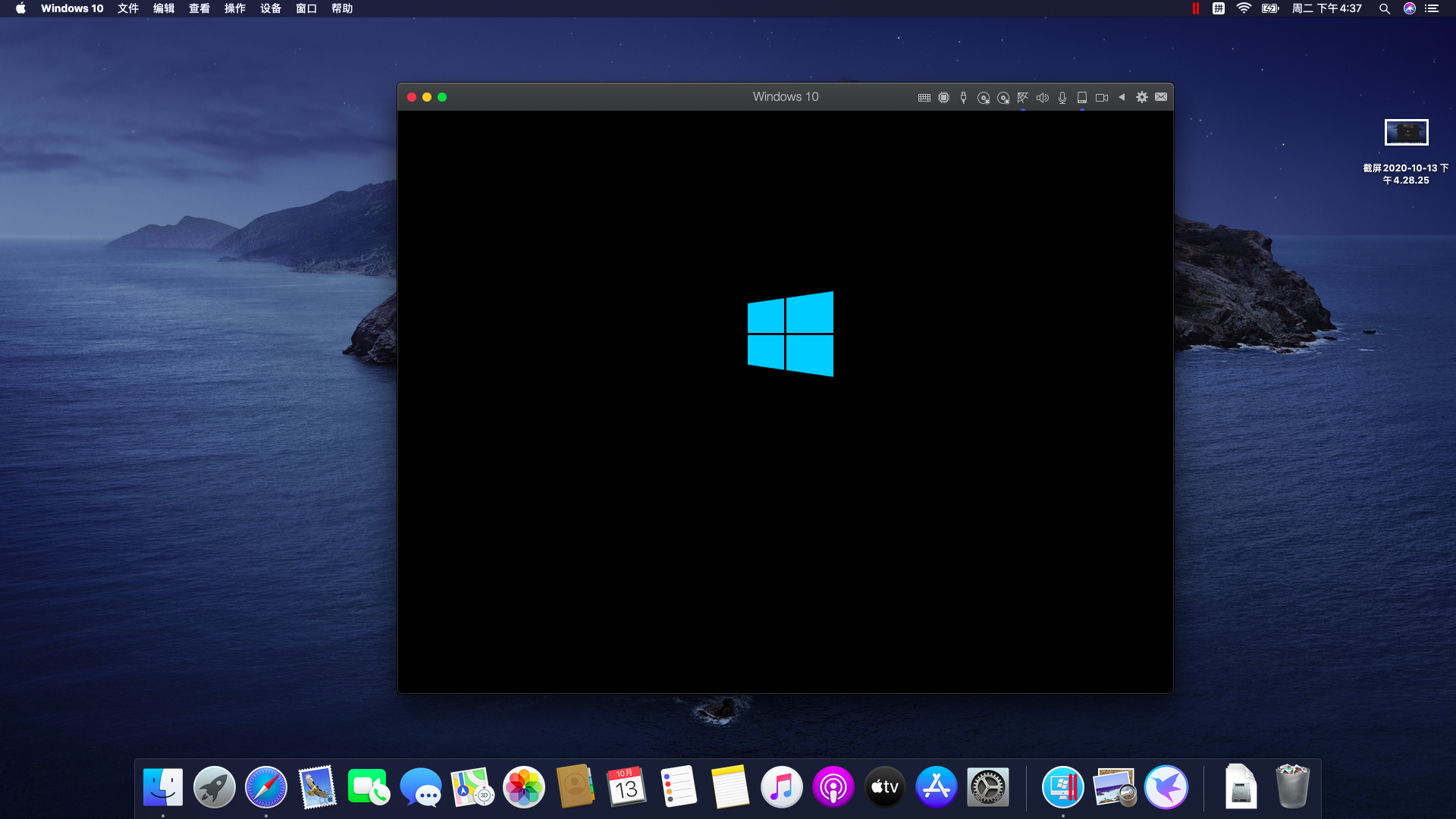Image resolution: width=1456 pixels, height=819 pixels.
Task: Click the first CD/DVD drive icon
Action: click(984, 97)
